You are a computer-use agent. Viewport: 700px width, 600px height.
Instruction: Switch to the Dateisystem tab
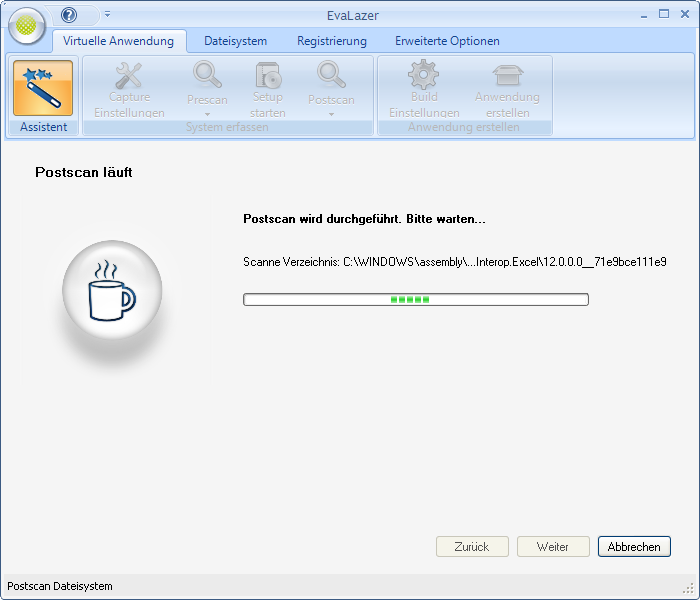tap(235, 41)
